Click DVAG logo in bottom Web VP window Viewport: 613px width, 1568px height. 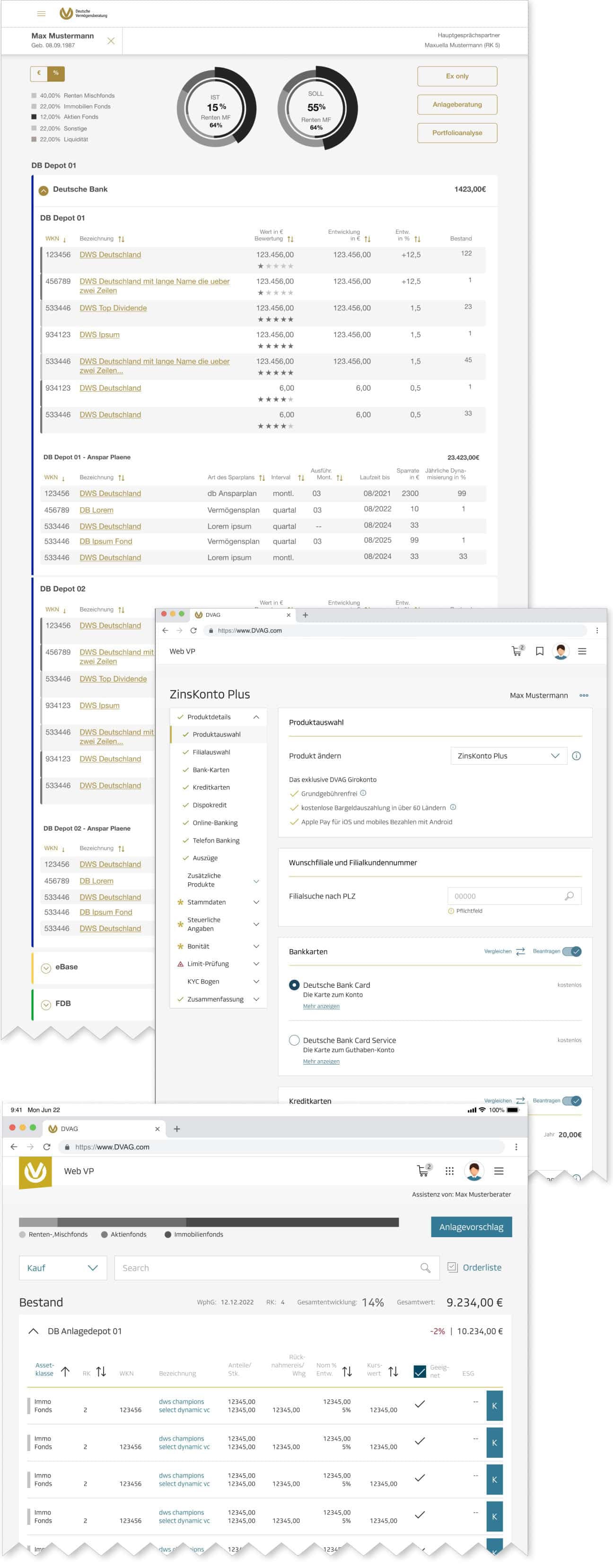[35, 1172]
